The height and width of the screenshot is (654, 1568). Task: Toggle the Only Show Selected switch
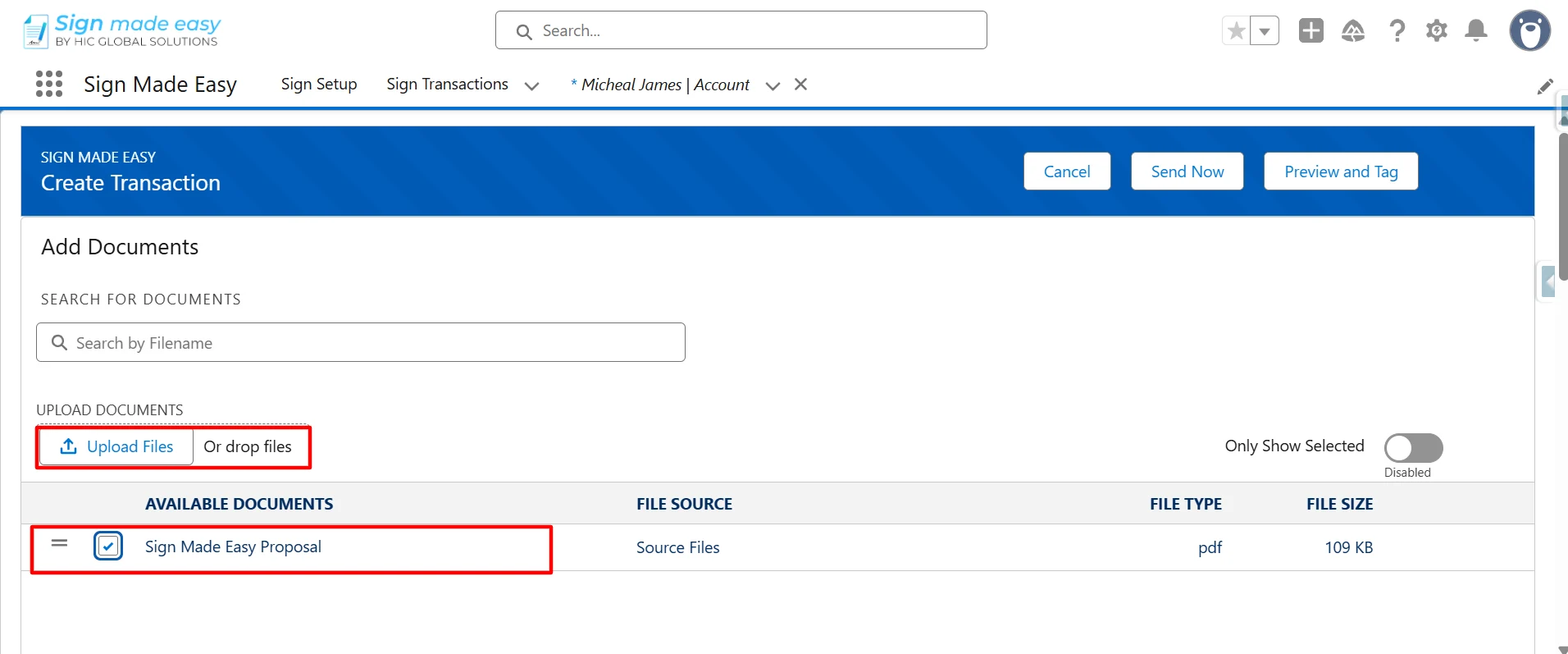[x=1413, y=448]
